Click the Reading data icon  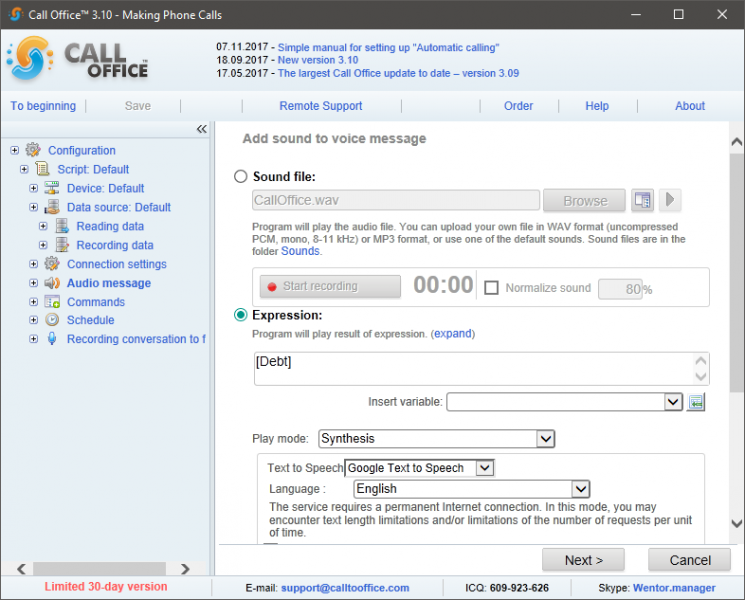tap(62, 226)
